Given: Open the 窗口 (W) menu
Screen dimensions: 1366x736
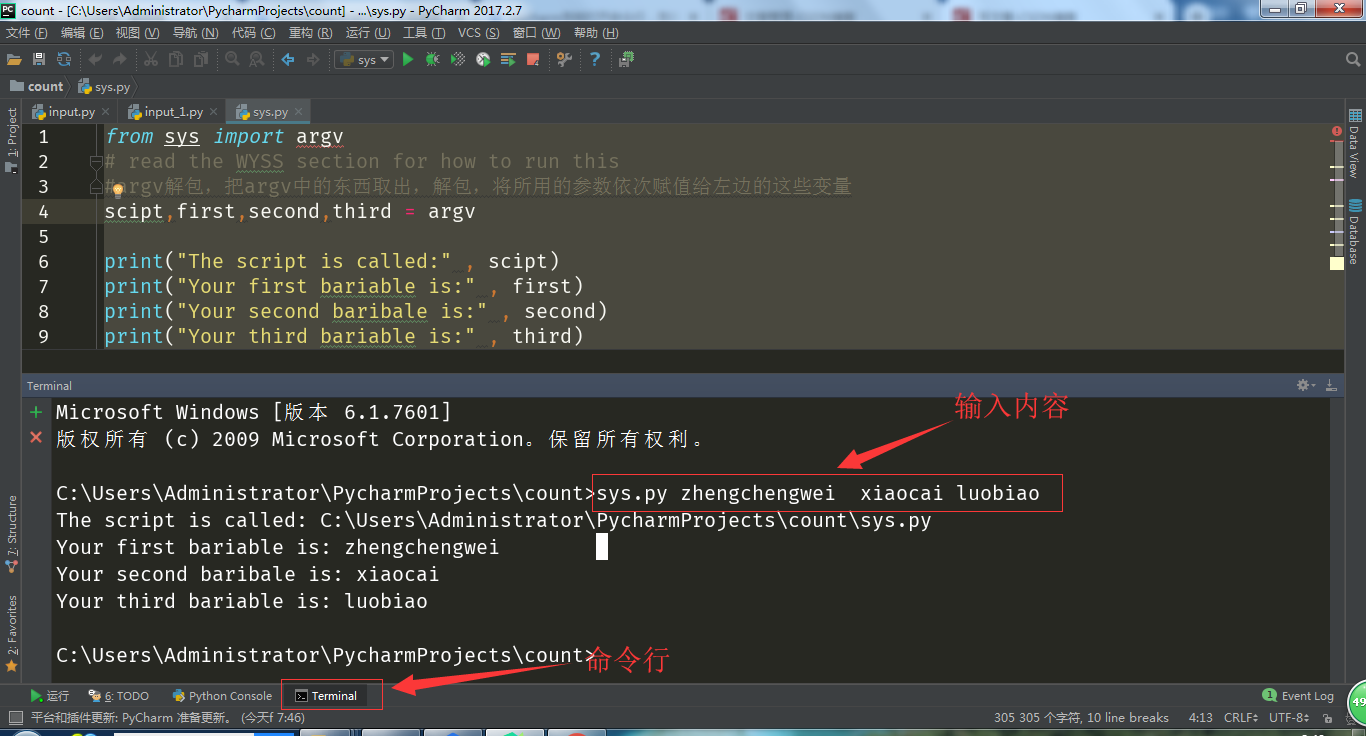Looking at the screenshot, I should [x=536, y=33].
